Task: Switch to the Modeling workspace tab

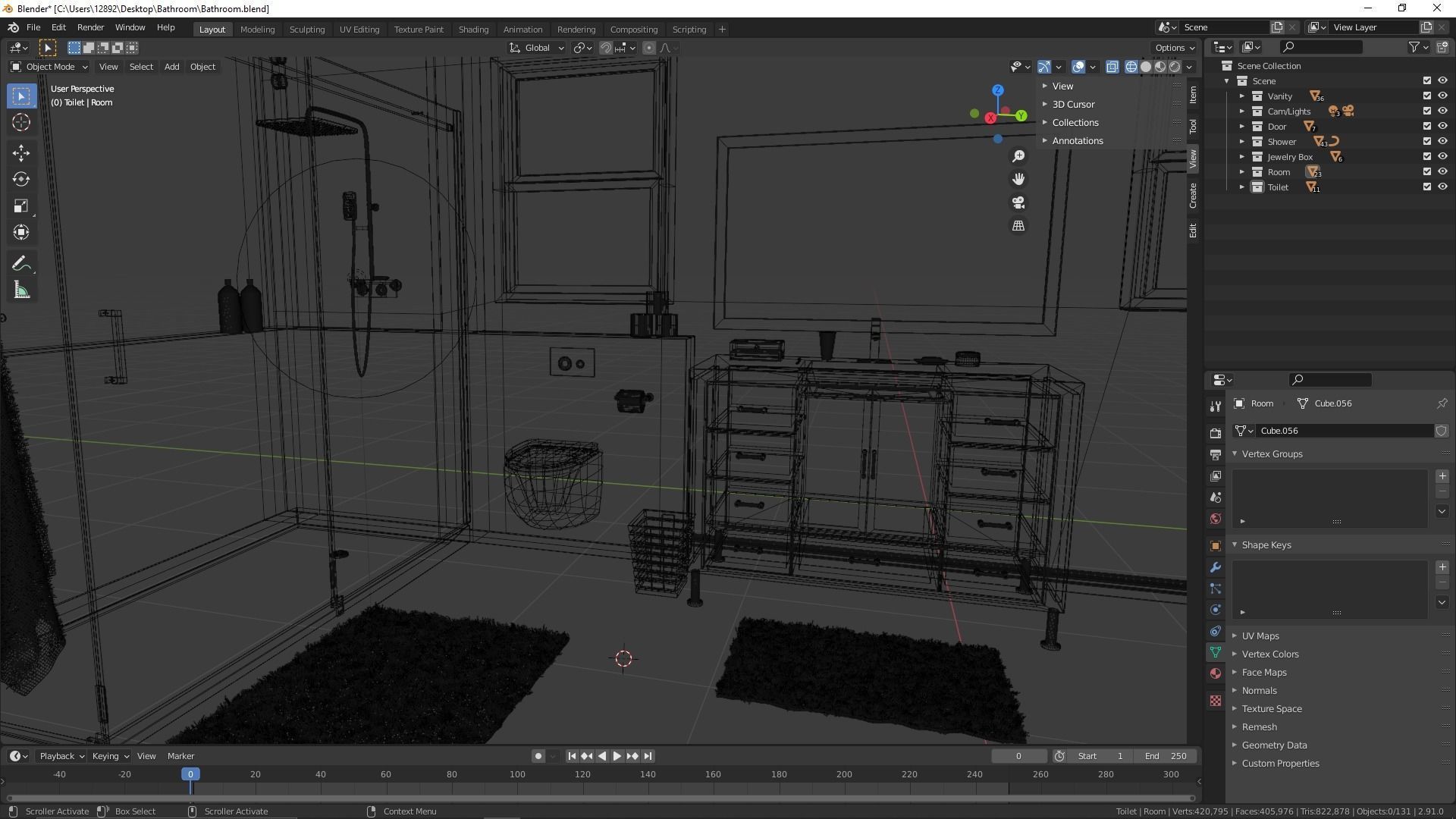Action: pos(257,30)
